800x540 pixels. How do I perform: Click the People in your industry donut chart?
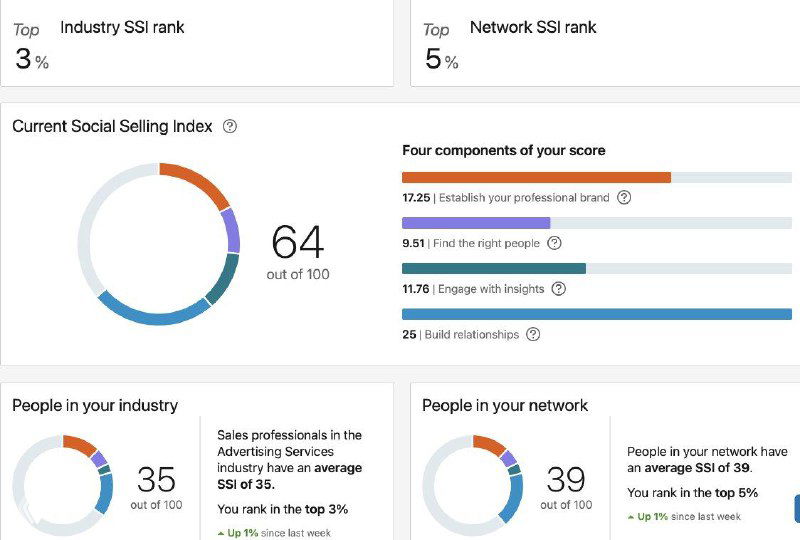tap(63, 485)
